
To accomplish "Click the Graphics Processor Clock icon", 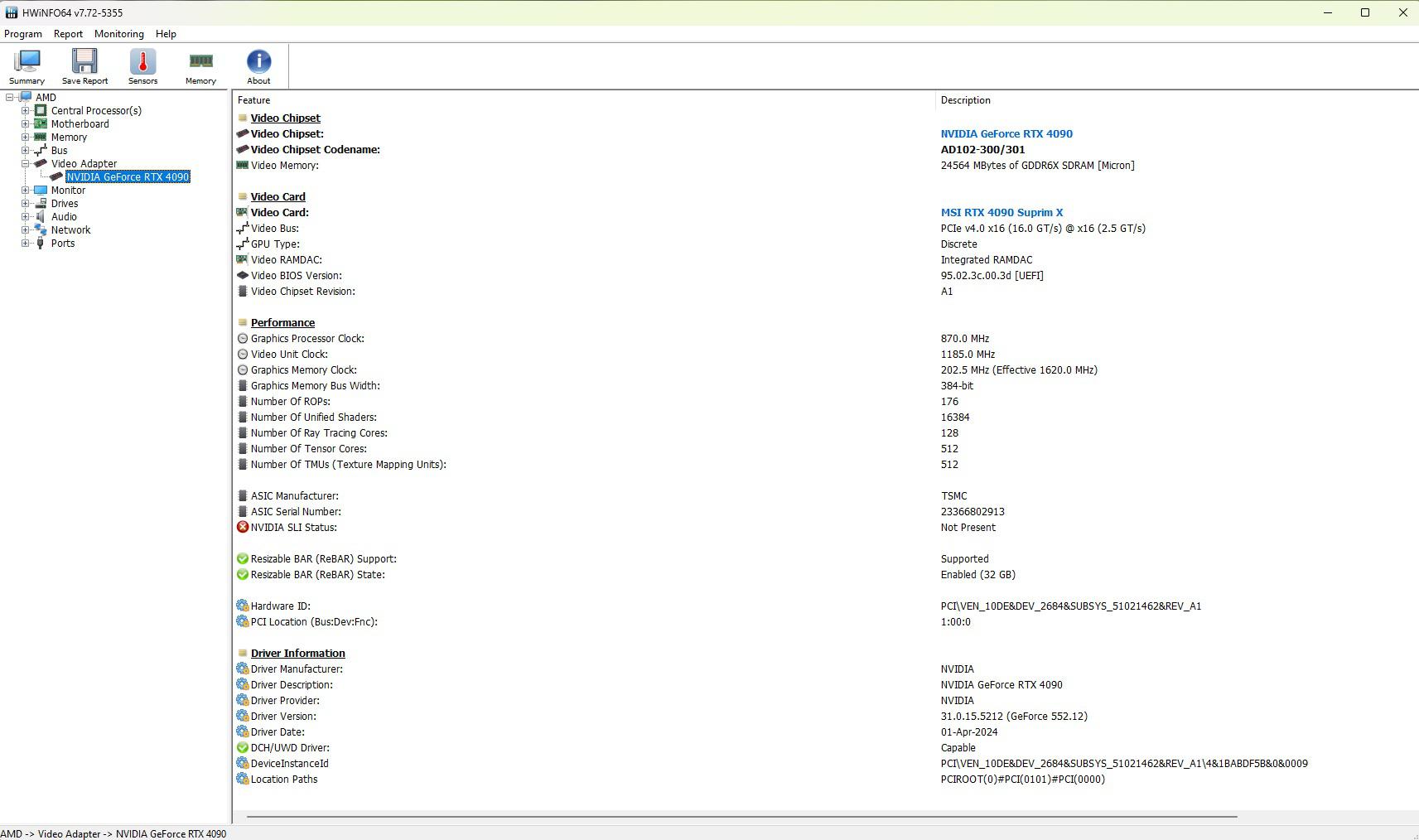I will pos(243,338).
